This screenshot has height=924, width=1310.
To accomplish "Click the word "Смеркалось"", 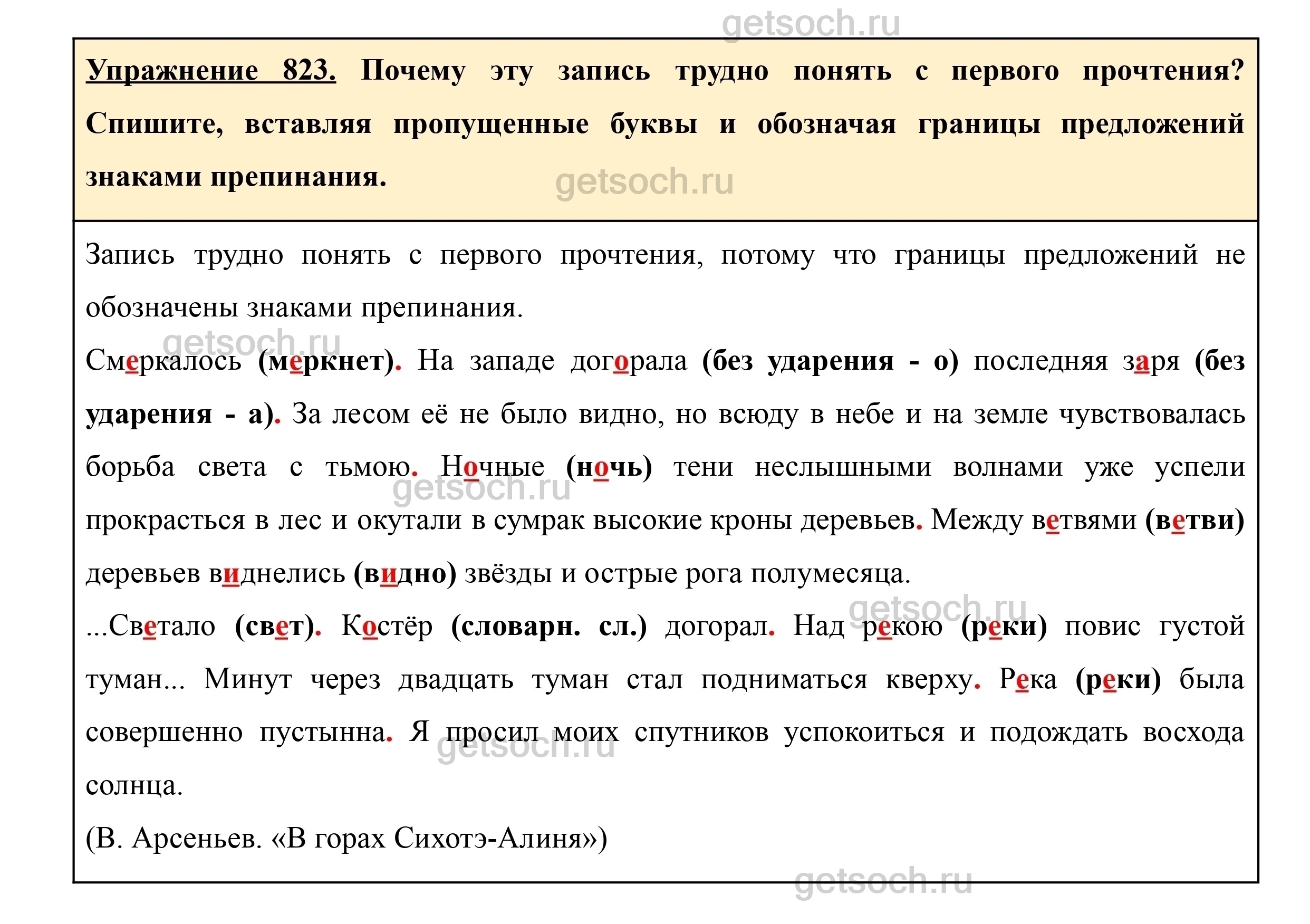I will pos(163,362).
